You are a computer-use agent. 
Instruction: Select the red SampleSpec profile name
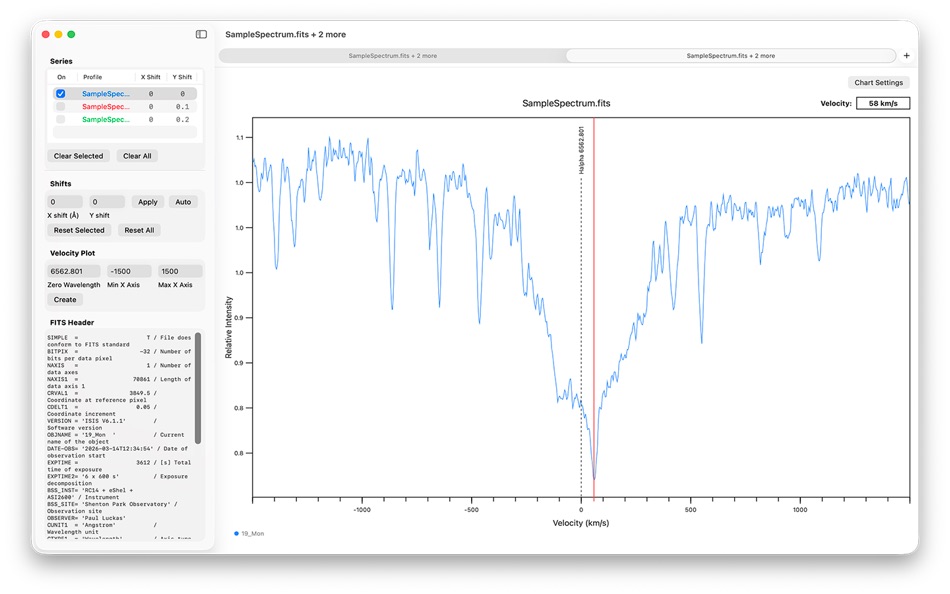[x=106, y=107]
